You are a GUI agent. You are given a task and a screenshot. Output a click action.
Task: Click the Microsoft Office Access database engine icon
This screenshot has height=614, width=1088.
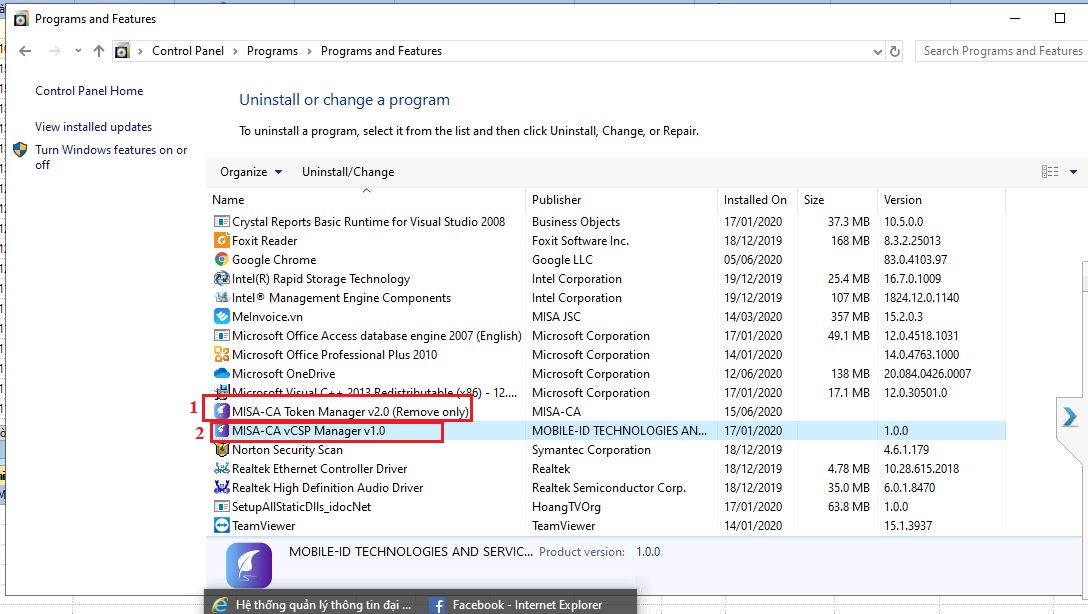(x=221, y=336)
